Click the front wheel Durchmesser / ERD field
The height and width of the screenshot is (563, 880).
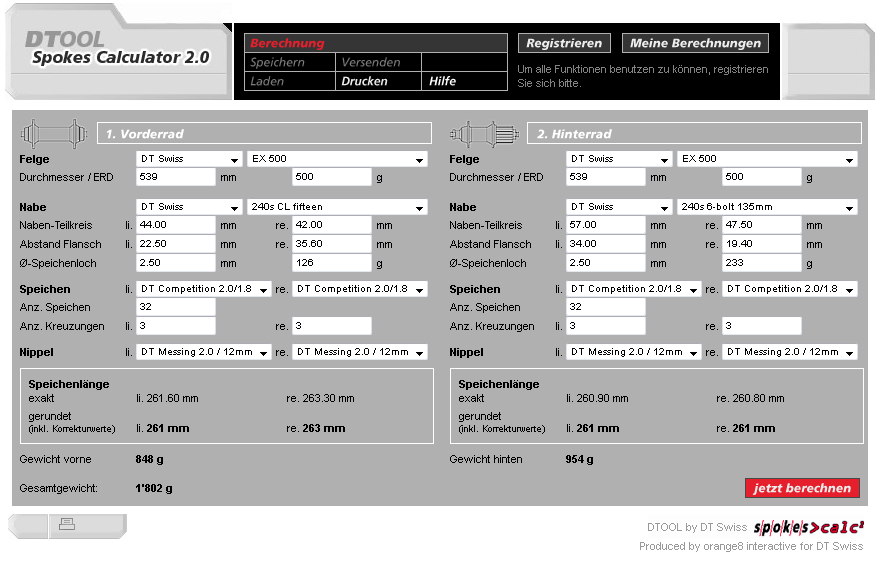[175, 177]
